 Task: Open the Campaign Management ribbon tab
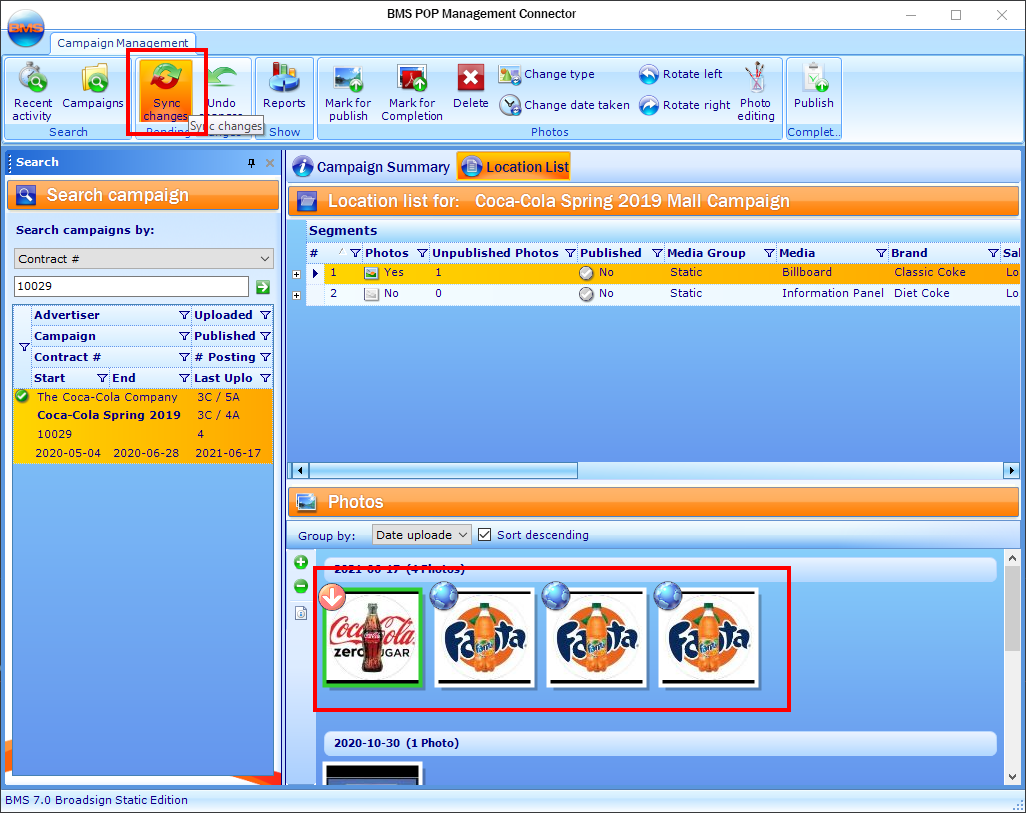(122, 43)
